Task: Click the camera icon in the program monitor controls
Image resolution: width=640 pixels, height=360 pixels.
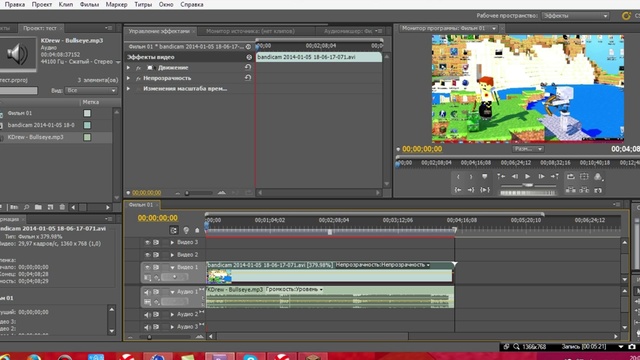Action: click(598, 190)
